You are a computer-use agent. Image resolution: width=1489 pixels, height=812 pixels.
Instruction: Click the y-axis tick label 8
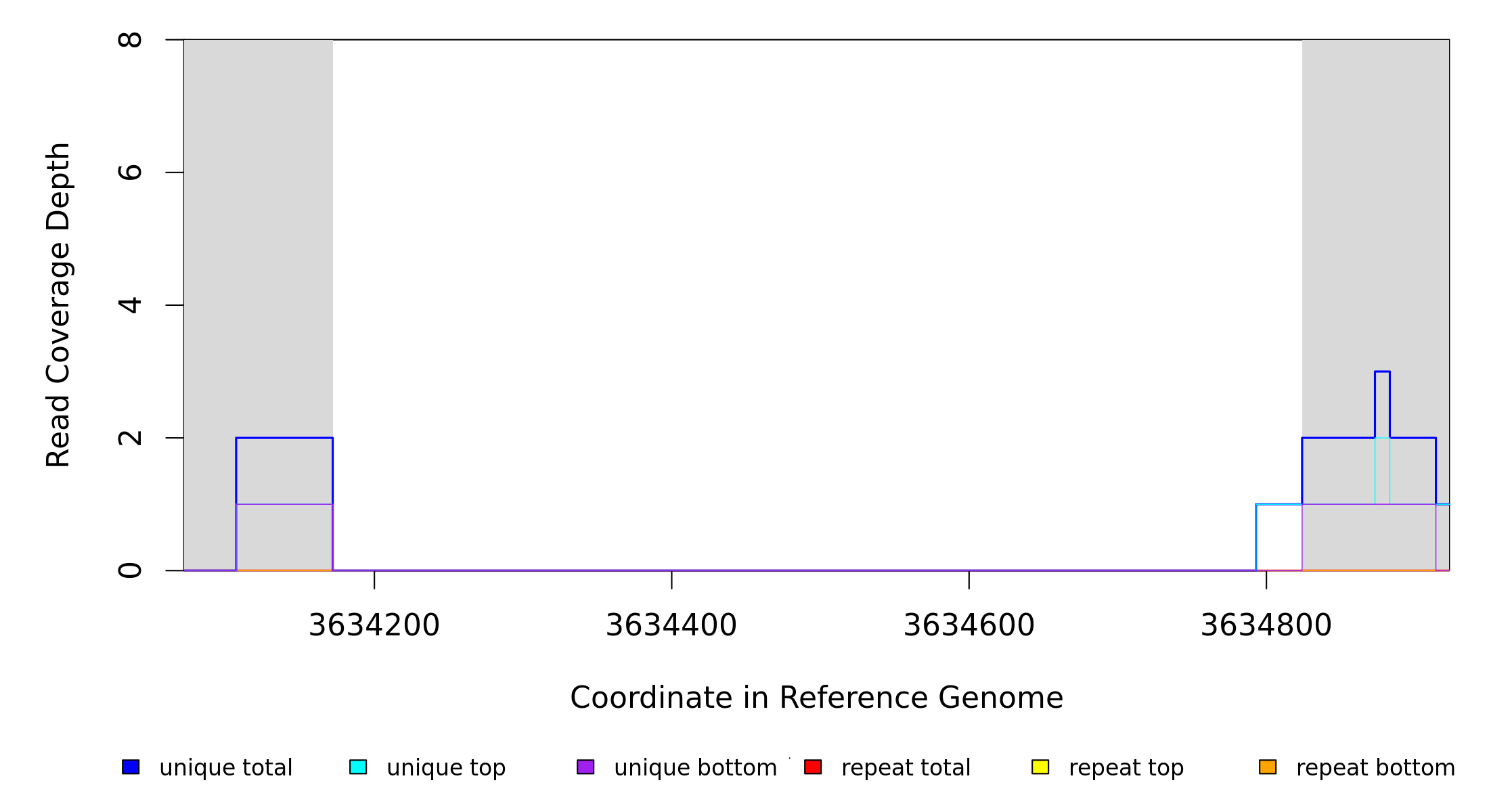click(x=130, y=40)
